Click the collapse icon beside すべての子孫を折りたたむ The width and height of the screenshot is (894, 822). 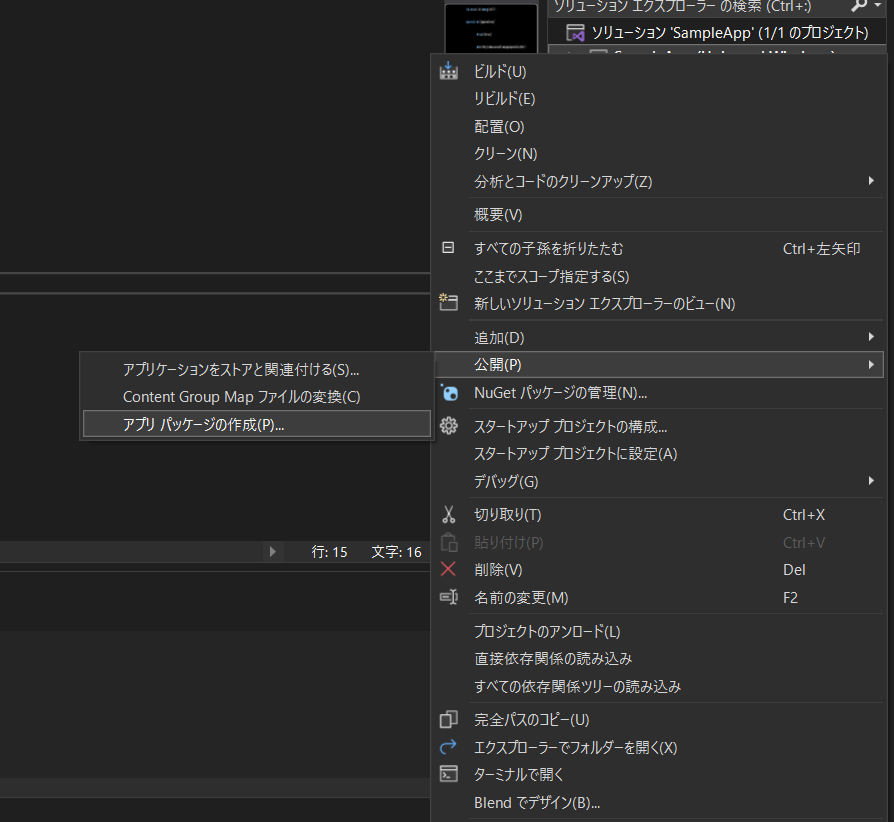[x=448, y=248]
